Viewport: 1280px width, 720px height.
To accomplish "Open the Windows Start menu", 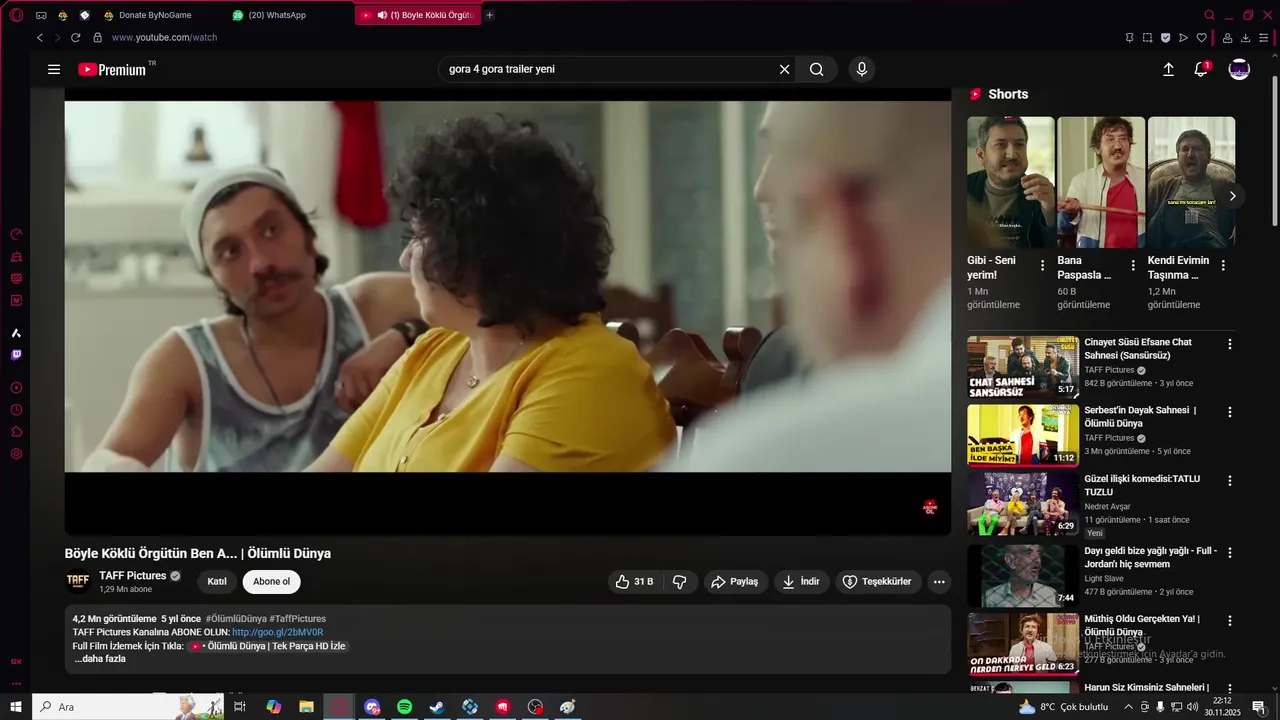I will pos(16,707).
